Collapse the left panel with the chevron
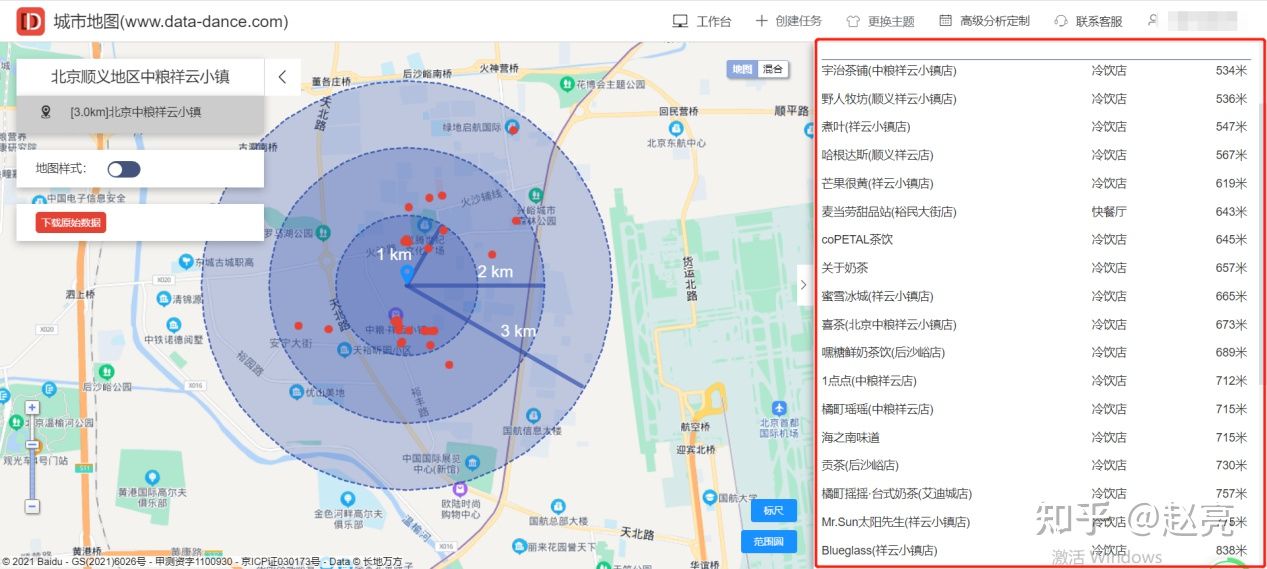1267x569 pixels. pos(282,77)
